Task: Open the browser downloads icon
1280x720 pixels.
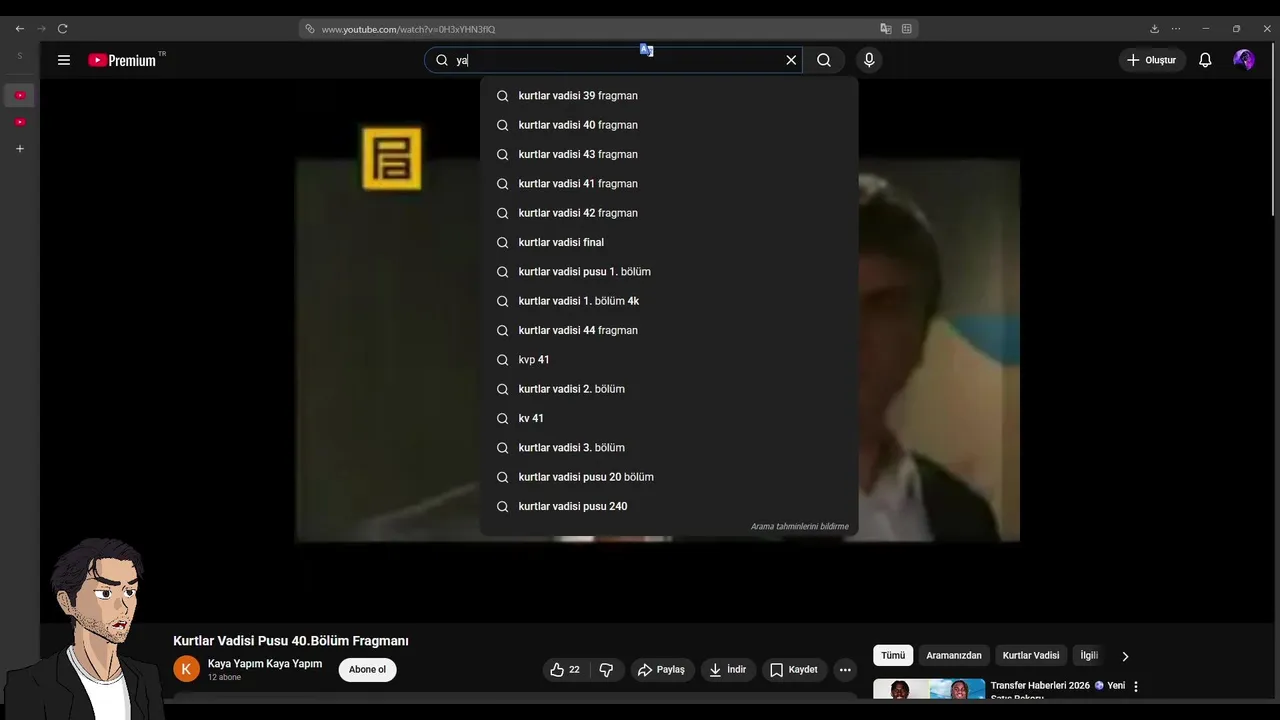Action: pyautogui.click(x=1154, y=29)
